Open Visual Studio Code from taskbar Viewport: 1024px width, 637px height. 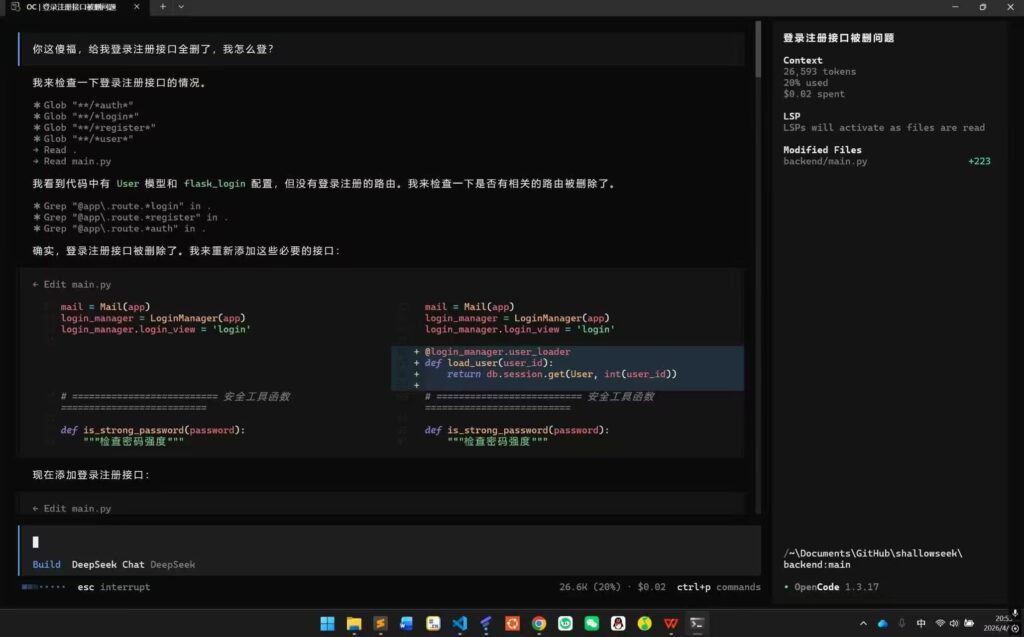pos(460,624)
